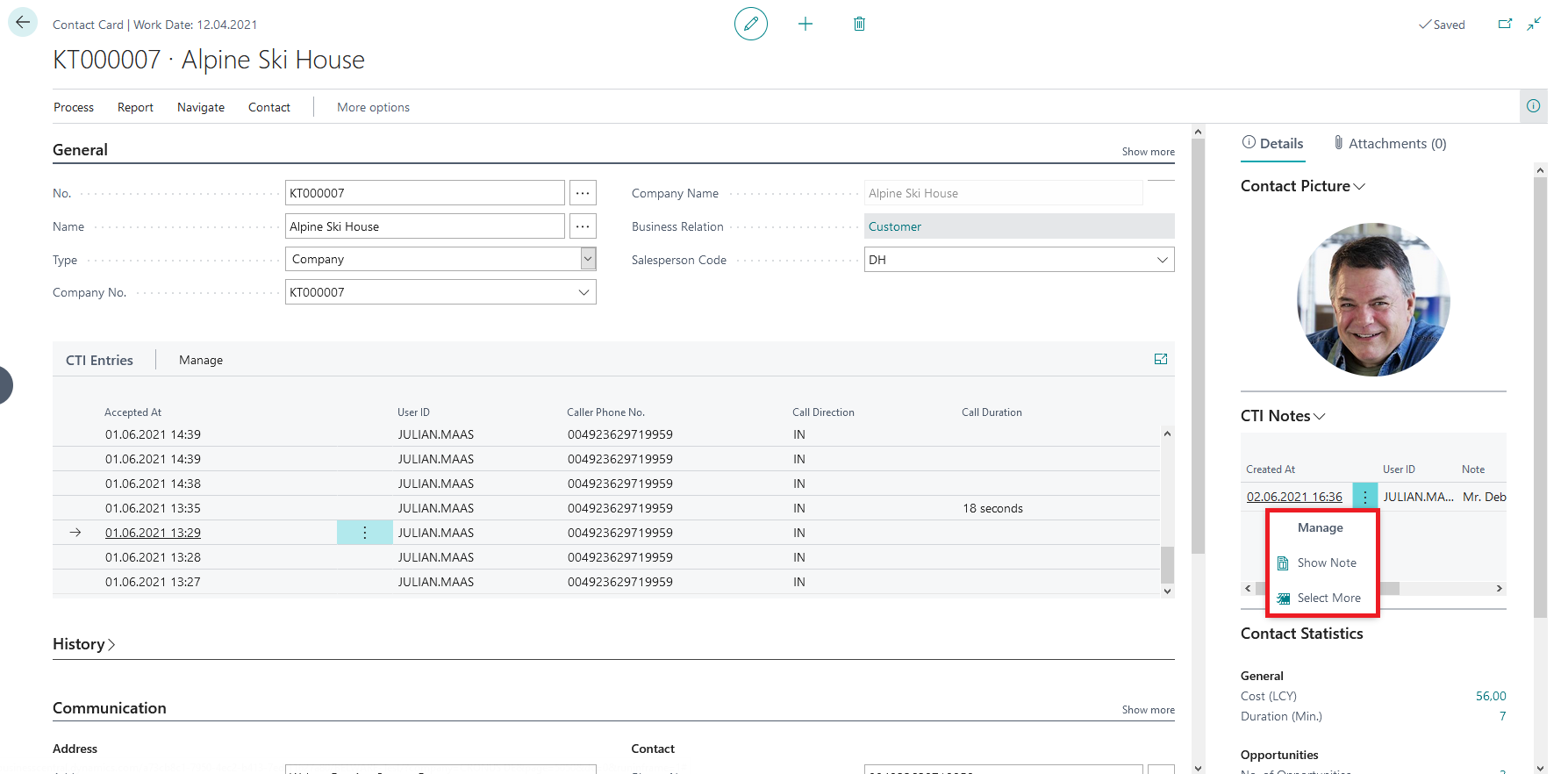
Task: Click the Show Note document icon
Action: coord(1283,563)
